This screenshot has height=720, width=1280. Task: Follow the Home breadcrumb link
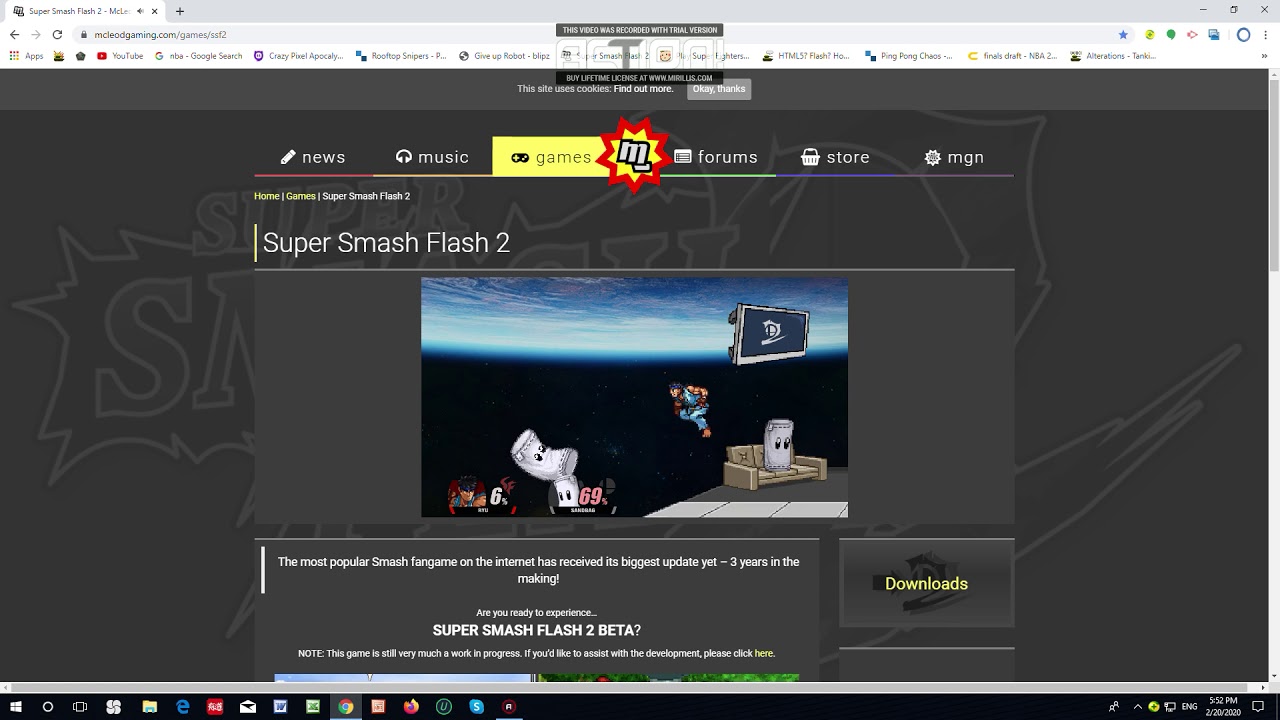pos(267,196)
